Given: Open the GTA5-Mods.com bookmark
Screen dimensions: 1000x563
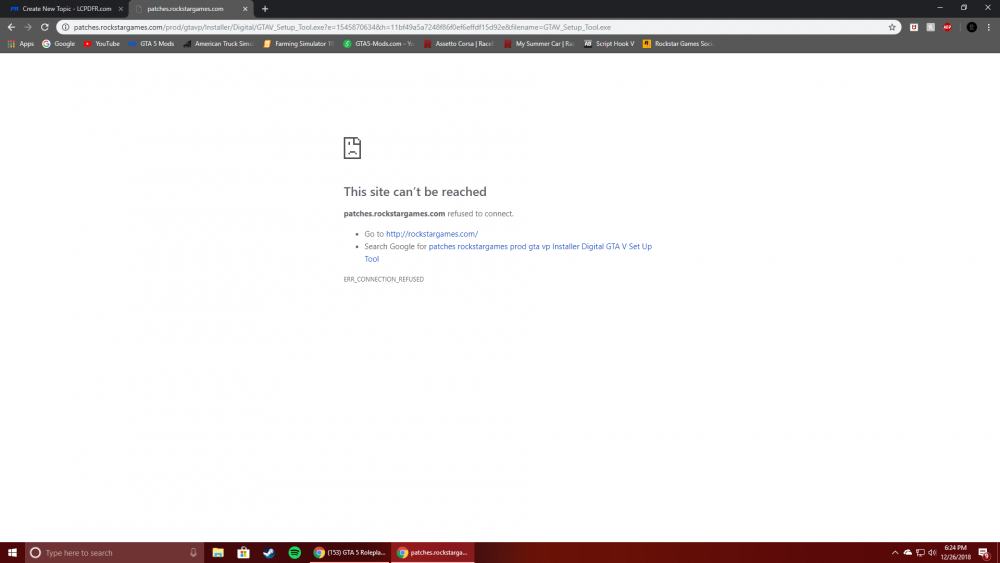Looking at the screenshot, I should coord(379,44).
